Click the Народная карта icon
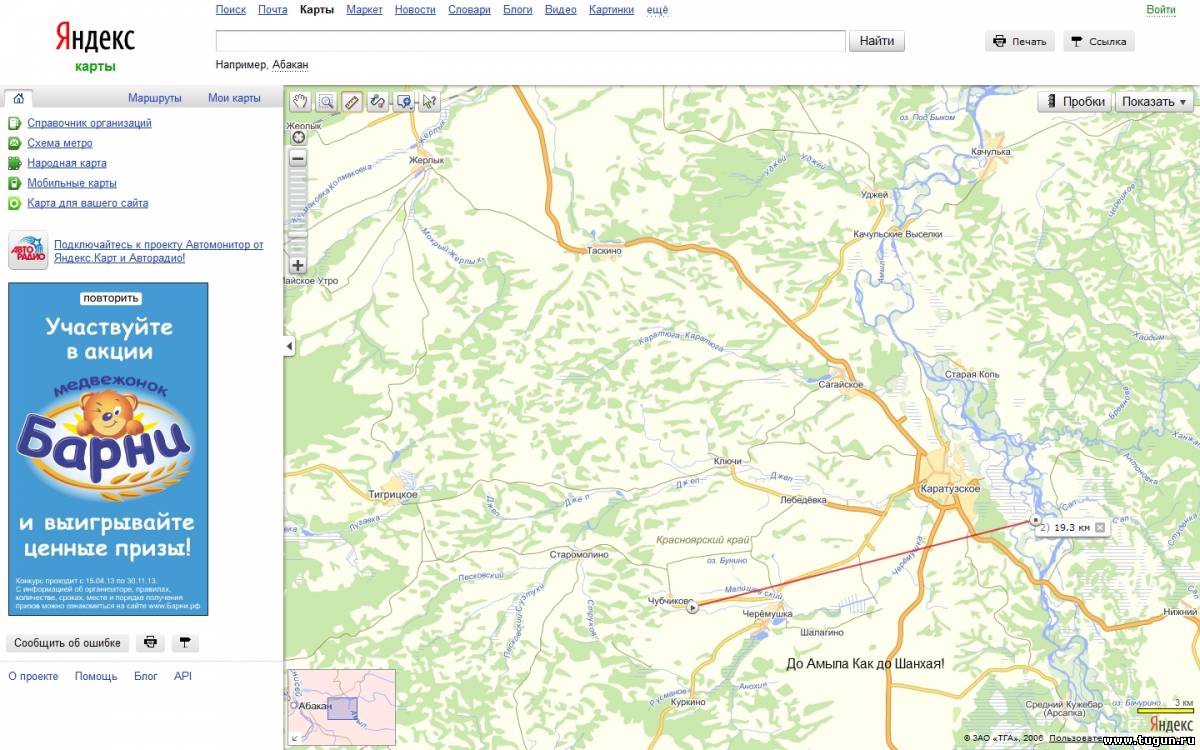Image resolution: width=1200 pixels, height=750 pixels. [x=14, y=163]
